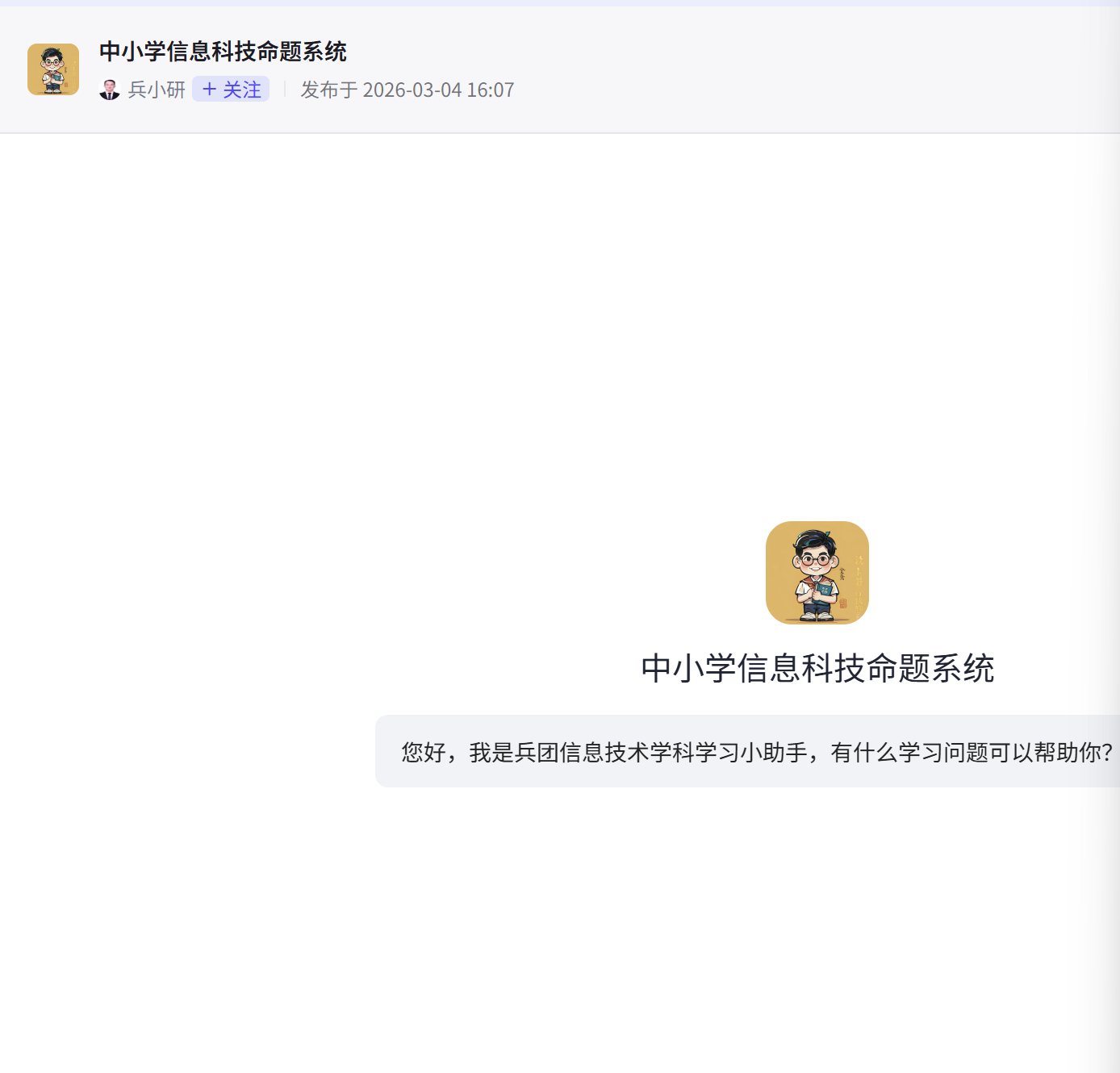Click the plus sign inside the 关注 button
The height and width of the screenshot is (1073, 1120).
(x=209, y=89)
